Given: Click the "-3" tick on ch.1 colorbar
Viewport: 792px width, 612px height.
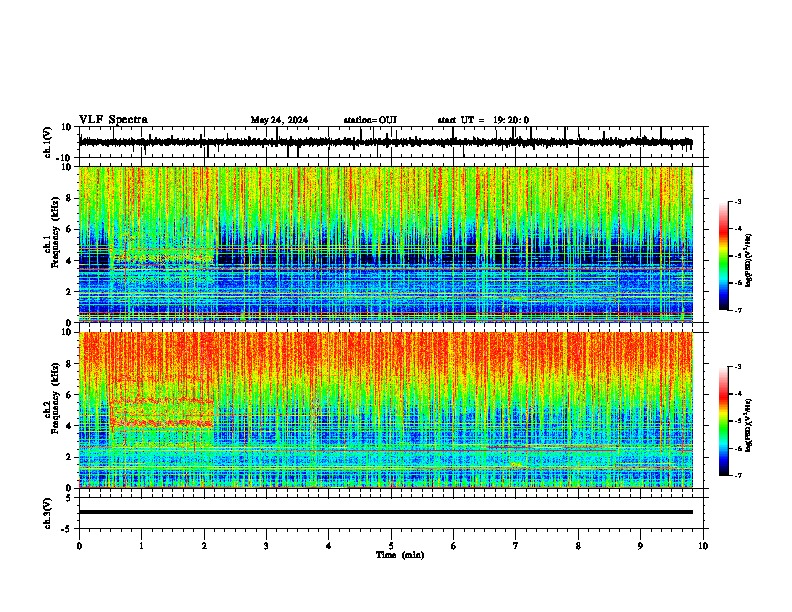Looking at the screenshot, I should [737, 201].
